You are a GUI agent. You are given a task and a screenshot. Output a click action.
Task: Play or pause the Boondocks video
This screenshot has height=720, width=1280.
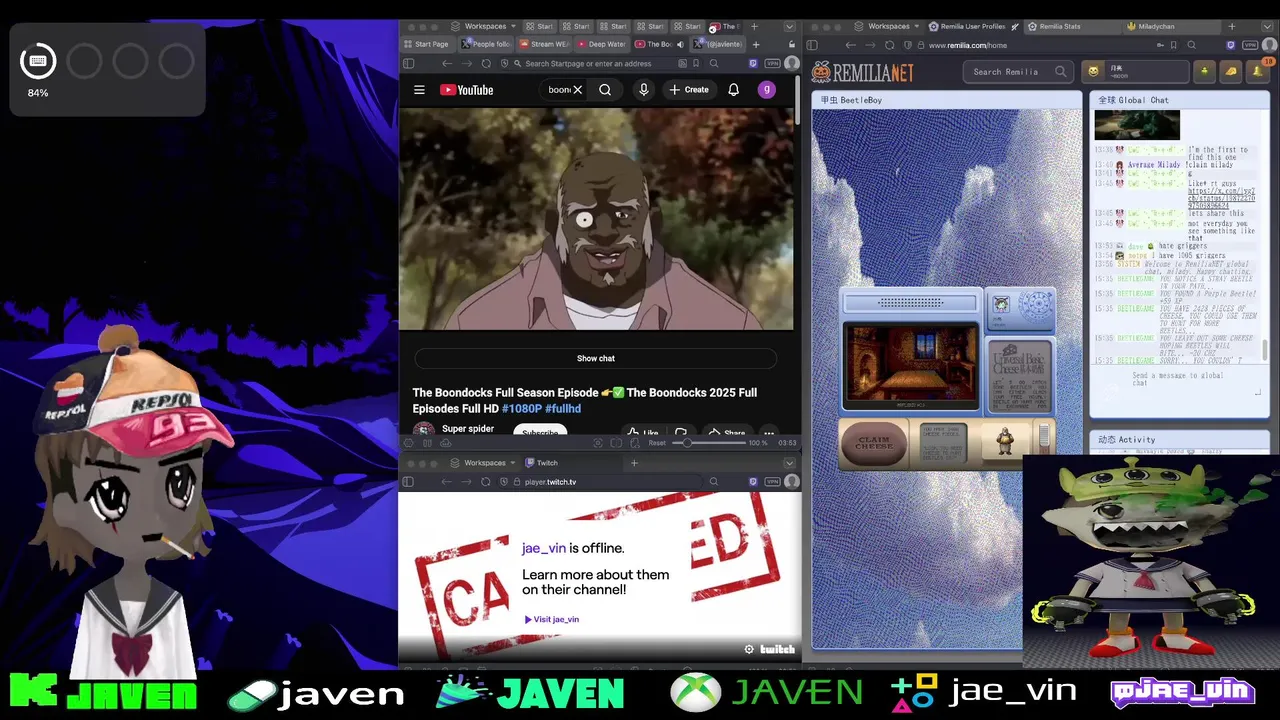[x=596, y=219]
